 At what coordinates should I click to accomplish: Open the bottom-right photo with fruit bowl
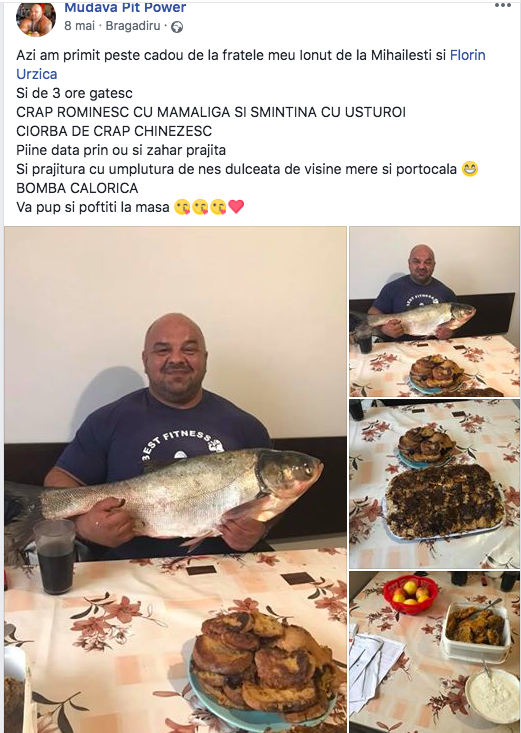[x=434, y=652]
